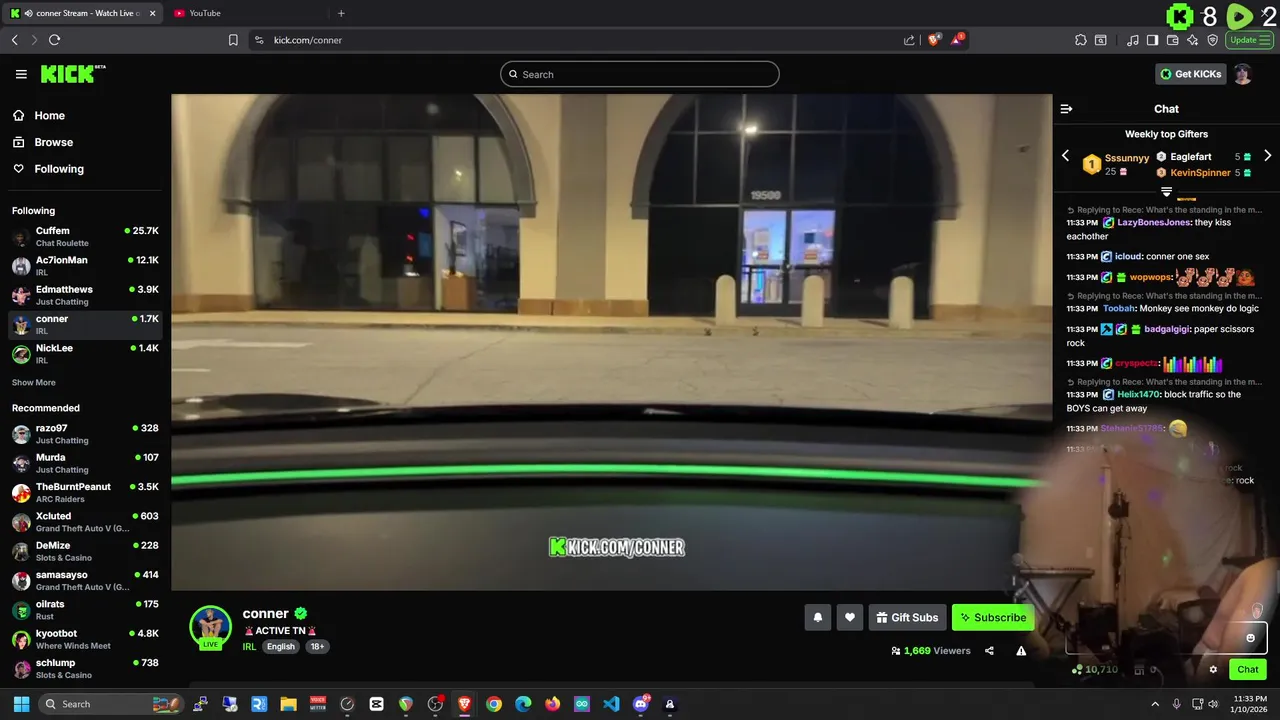The height and width of the screenshot is (720, 1280).
Task: Focus the Kick search field
Action: click(640, 74)
